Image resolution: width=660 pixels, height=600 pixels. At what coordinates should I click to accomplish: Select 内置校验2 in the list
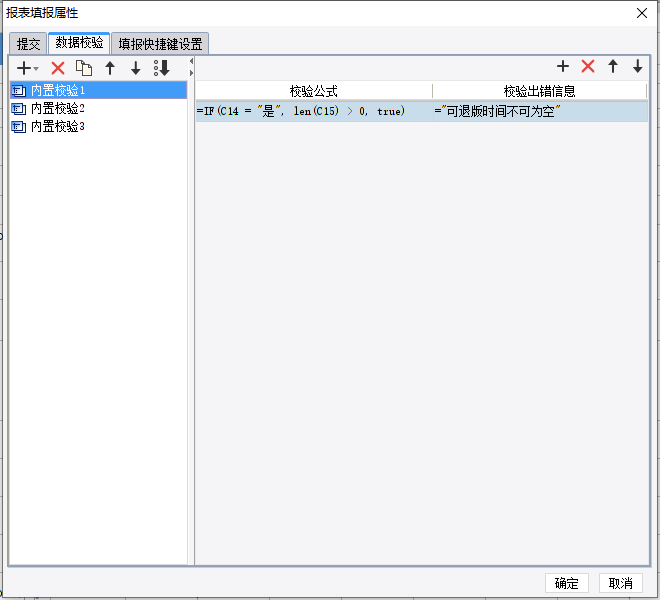pos(98,108)
